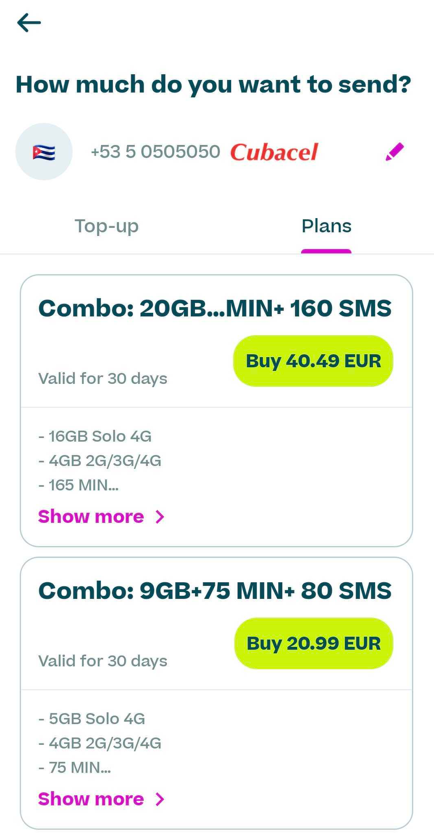
Task: Expand Show more on the 9GB combo
Action: 91,799
